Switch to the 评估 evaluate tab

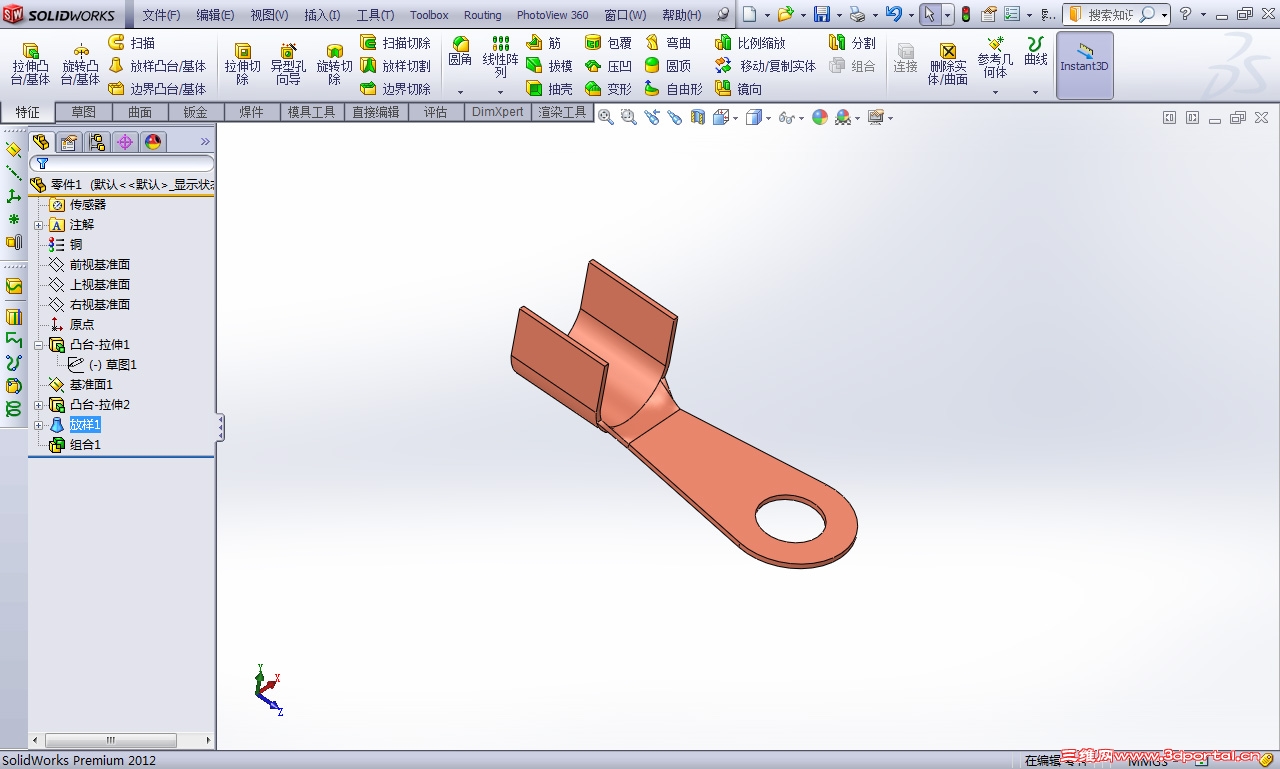point(436,112)
